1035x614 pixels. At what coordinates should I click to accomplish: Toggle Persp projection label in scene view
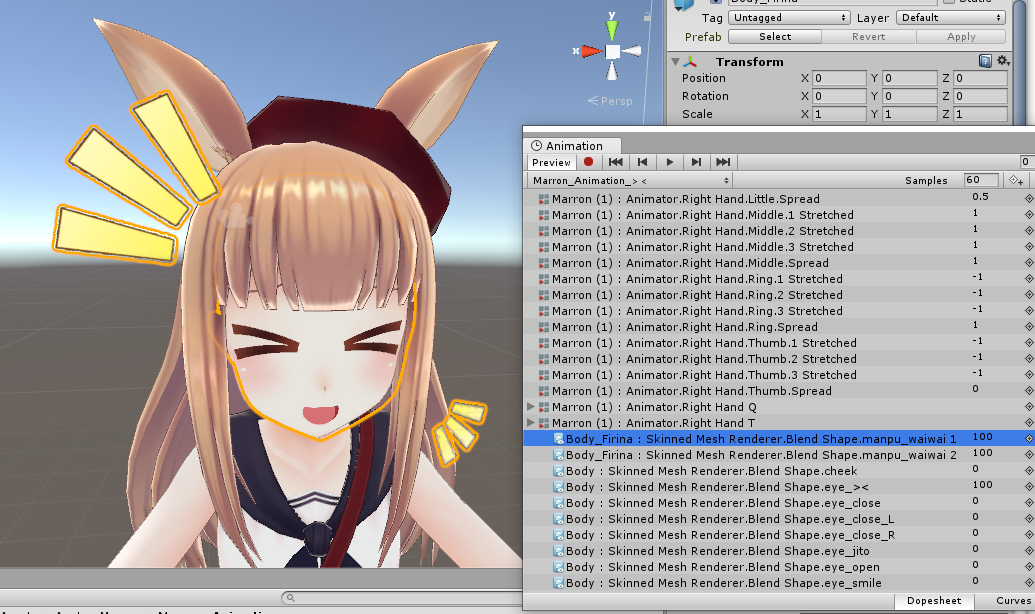click(x=609, y=101)
